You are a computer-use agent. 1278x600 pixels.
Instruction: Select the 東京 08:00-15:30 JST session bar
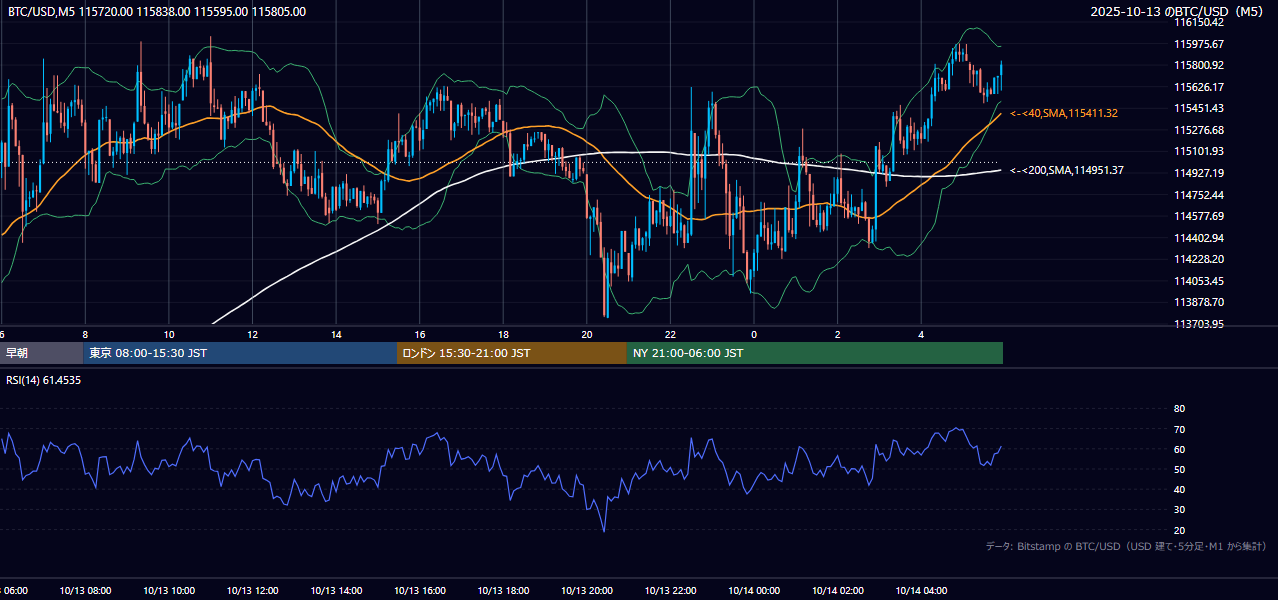[x=240, y=353]
